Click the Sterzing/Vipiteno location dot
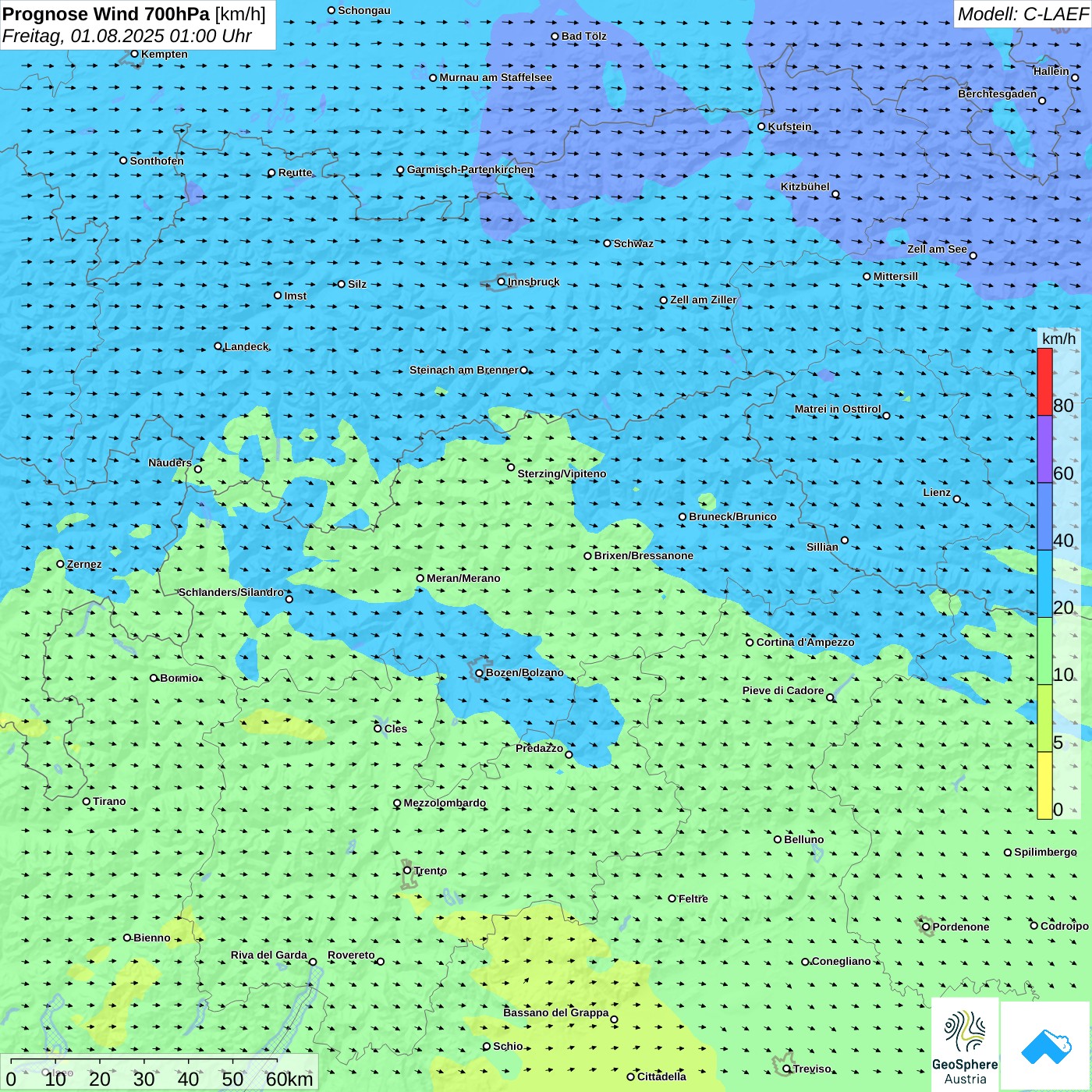This screenshot has height=1092, width=1092. coord(511,467)
